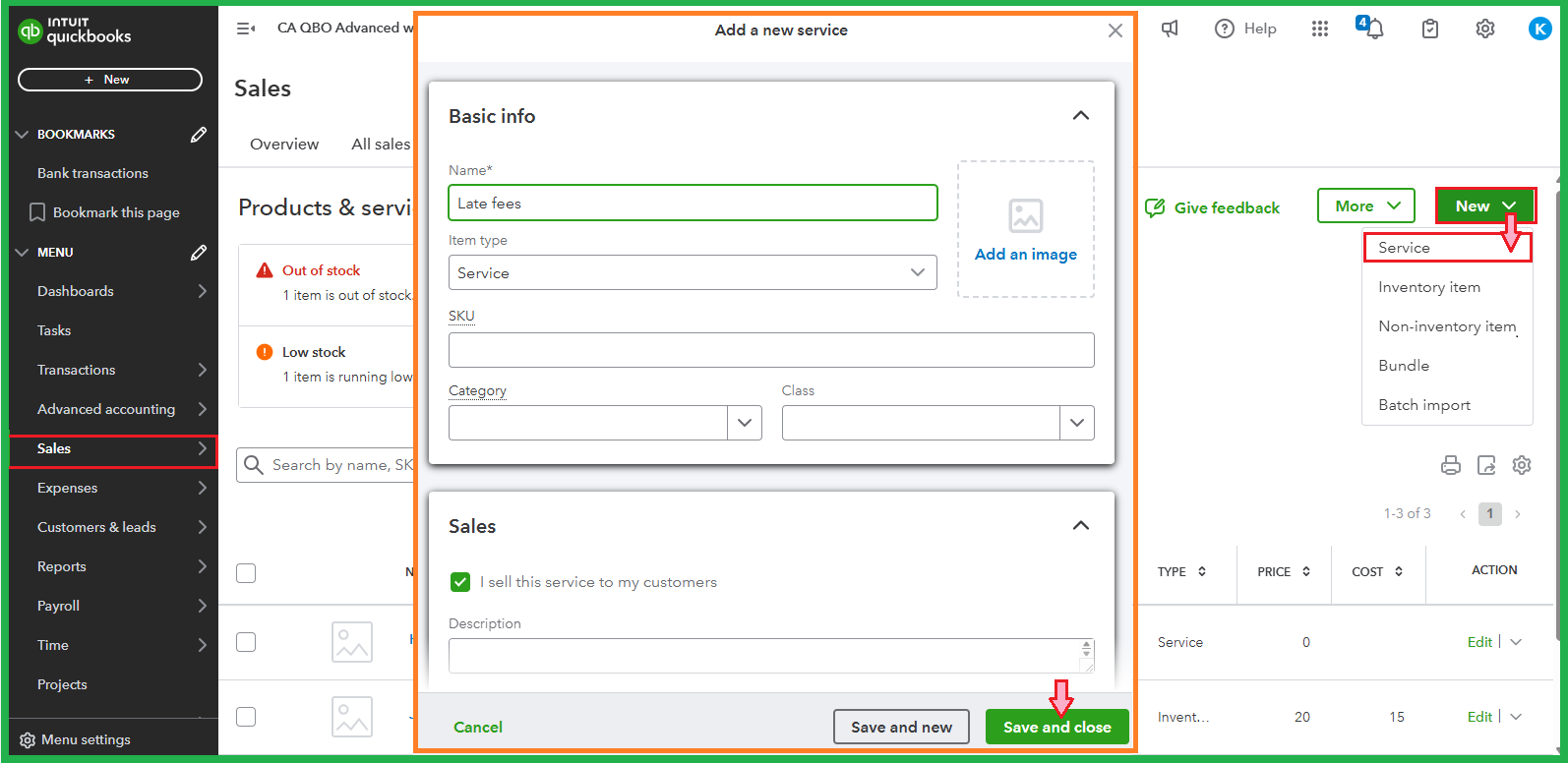Click the print list icon
1568x763 pixels.
[x=1451, y=465]
